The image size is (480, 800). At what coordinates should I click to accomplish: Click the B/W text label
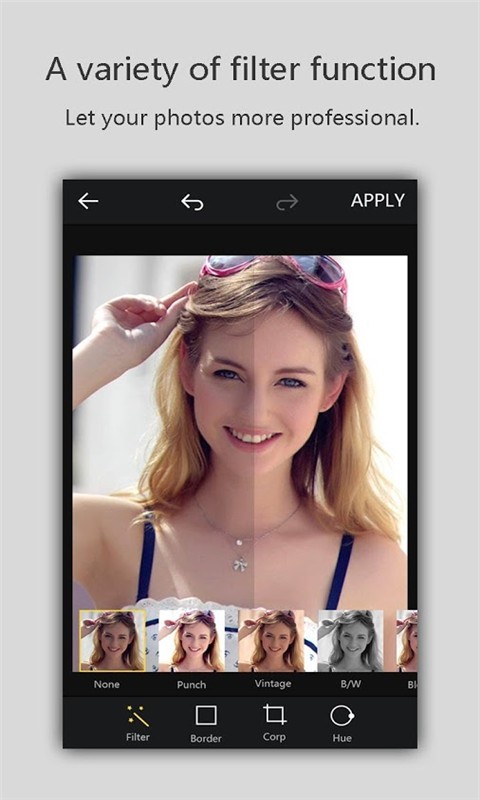pyautogui.click(x=350, y=685)
